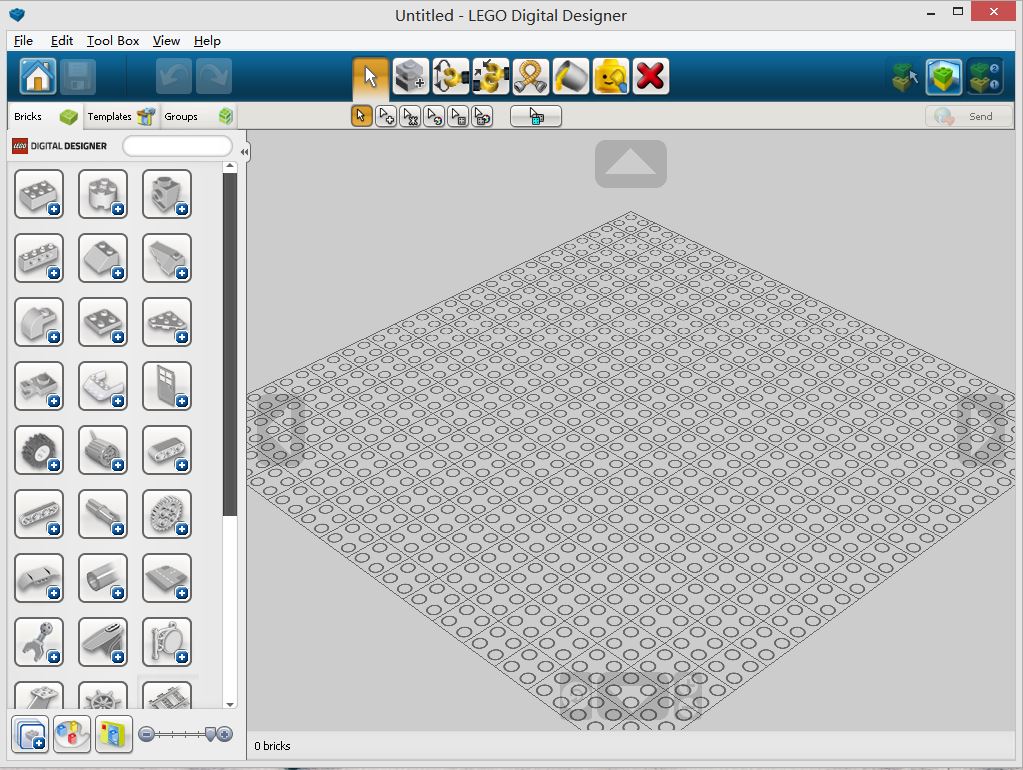Toggle the Selection tool in the sub-toolbar

pyautogui.click(x=361, y=115)
